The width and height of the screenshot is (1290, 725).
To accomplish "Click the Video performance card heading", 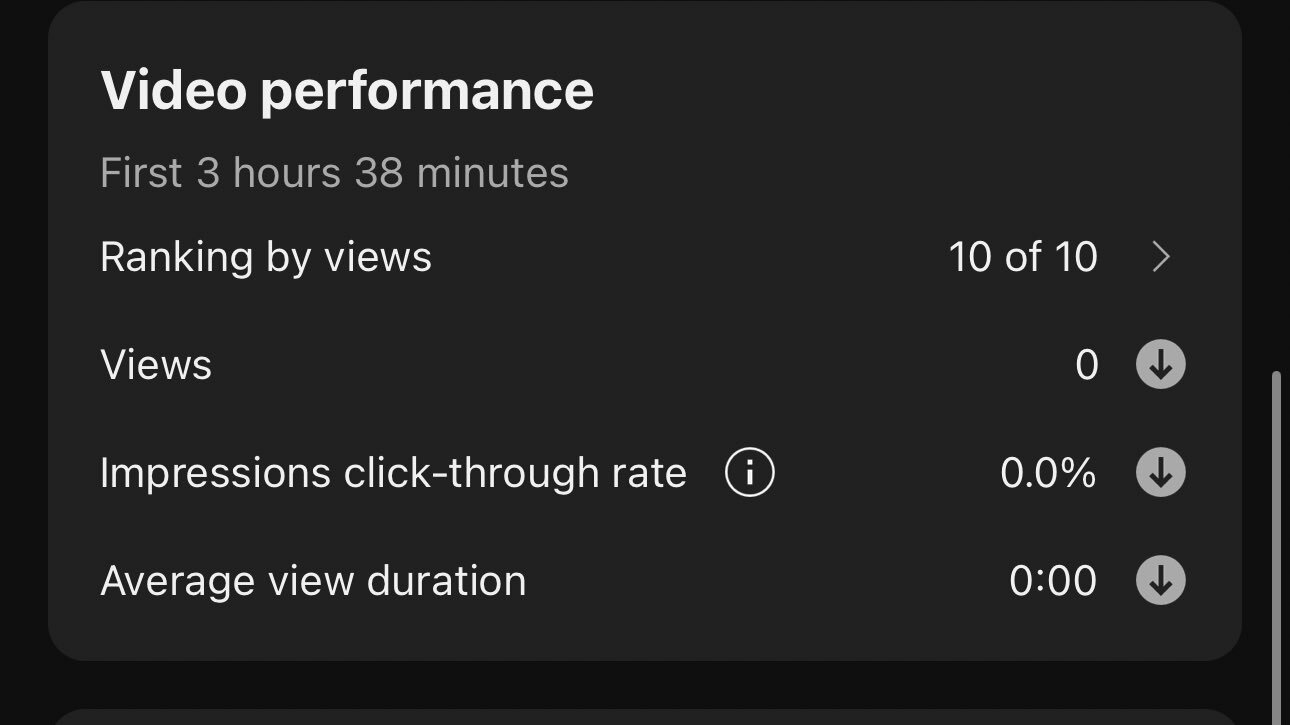I will click(347, 91).
